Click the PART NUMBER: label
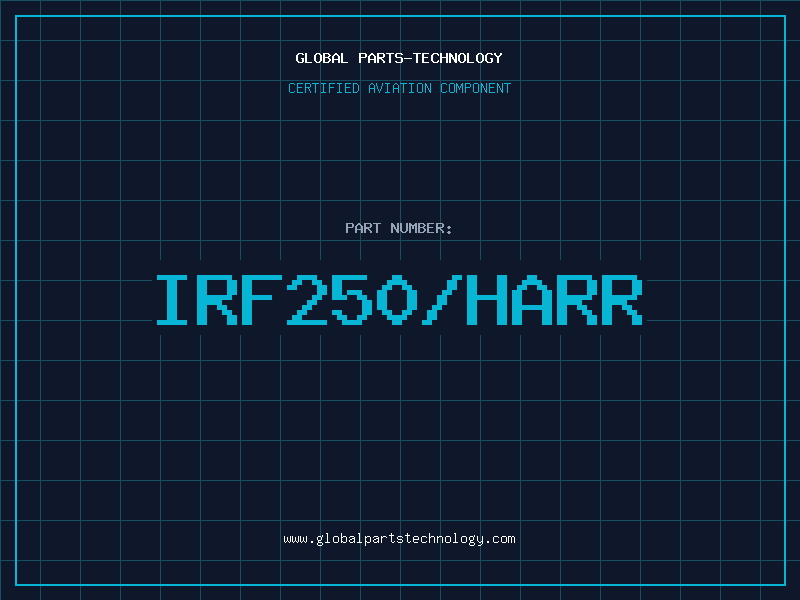 click(x=399, y=228)
